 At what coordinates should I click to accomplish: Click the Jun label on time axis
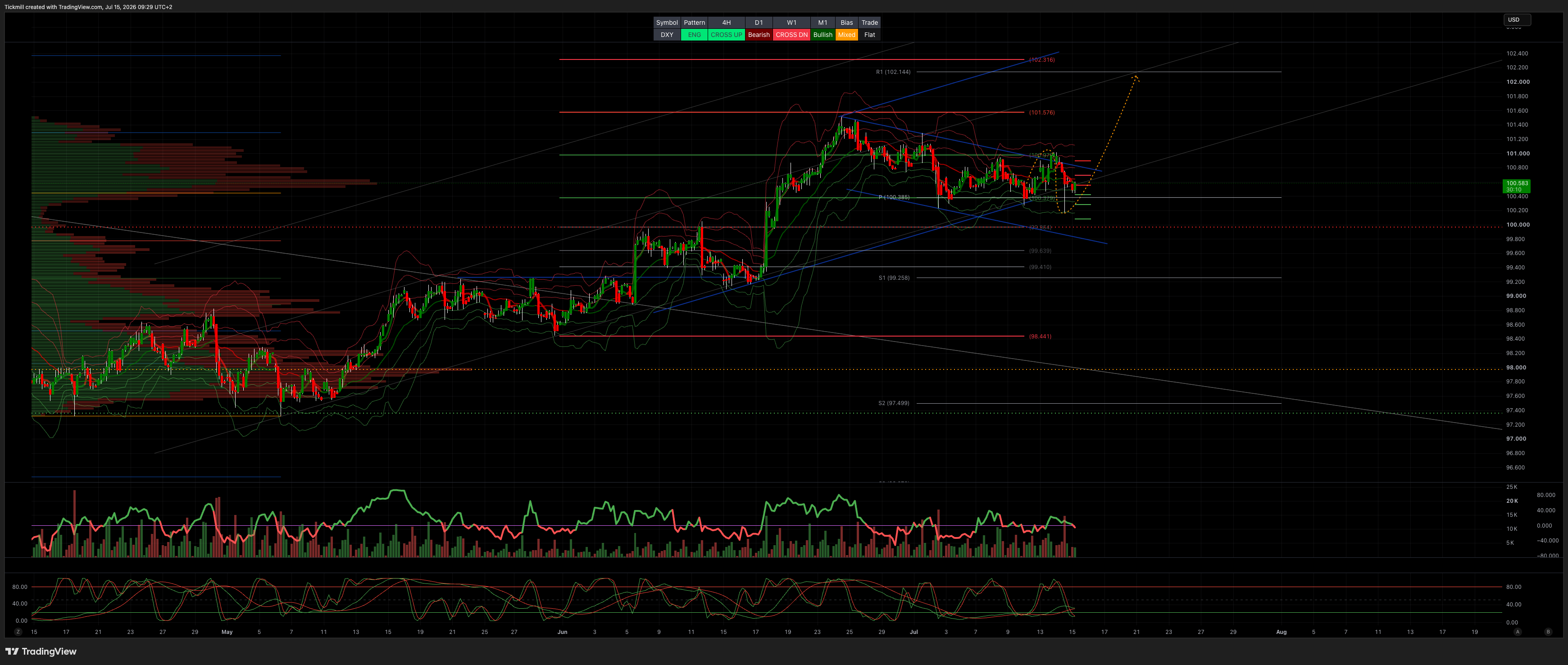coord(562,632)
